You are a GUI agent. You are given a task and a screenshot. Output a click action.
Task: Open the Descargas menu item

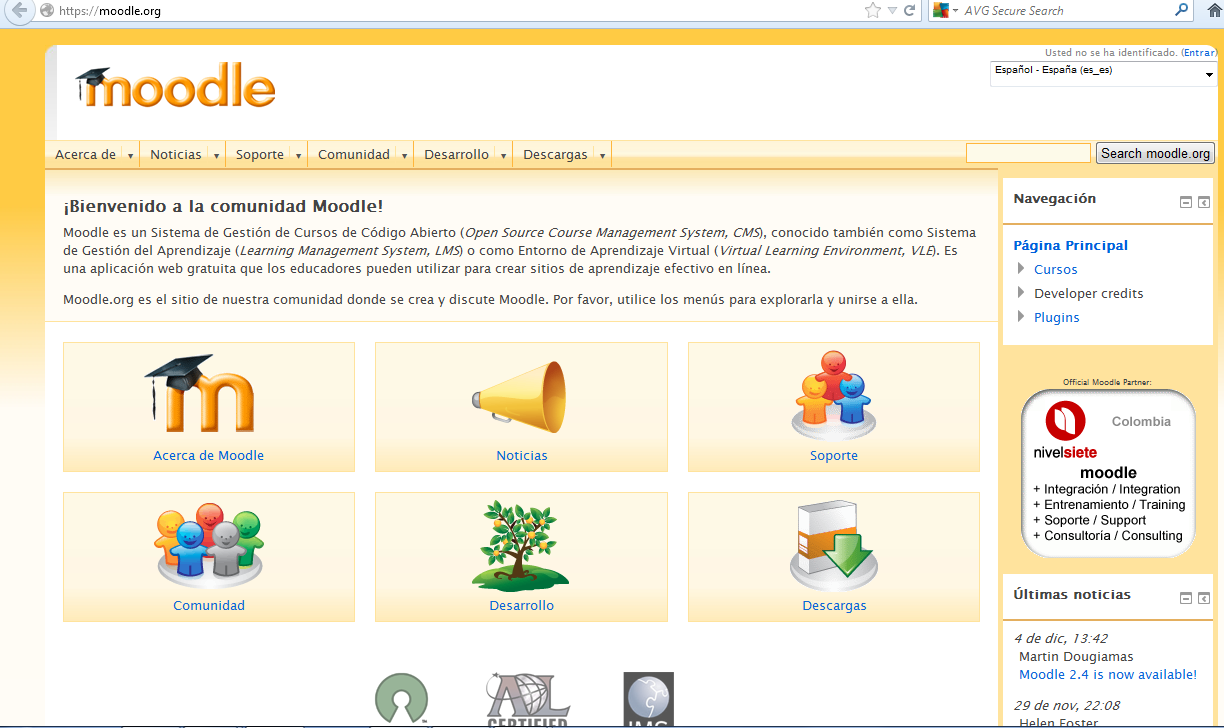[555, 155]
